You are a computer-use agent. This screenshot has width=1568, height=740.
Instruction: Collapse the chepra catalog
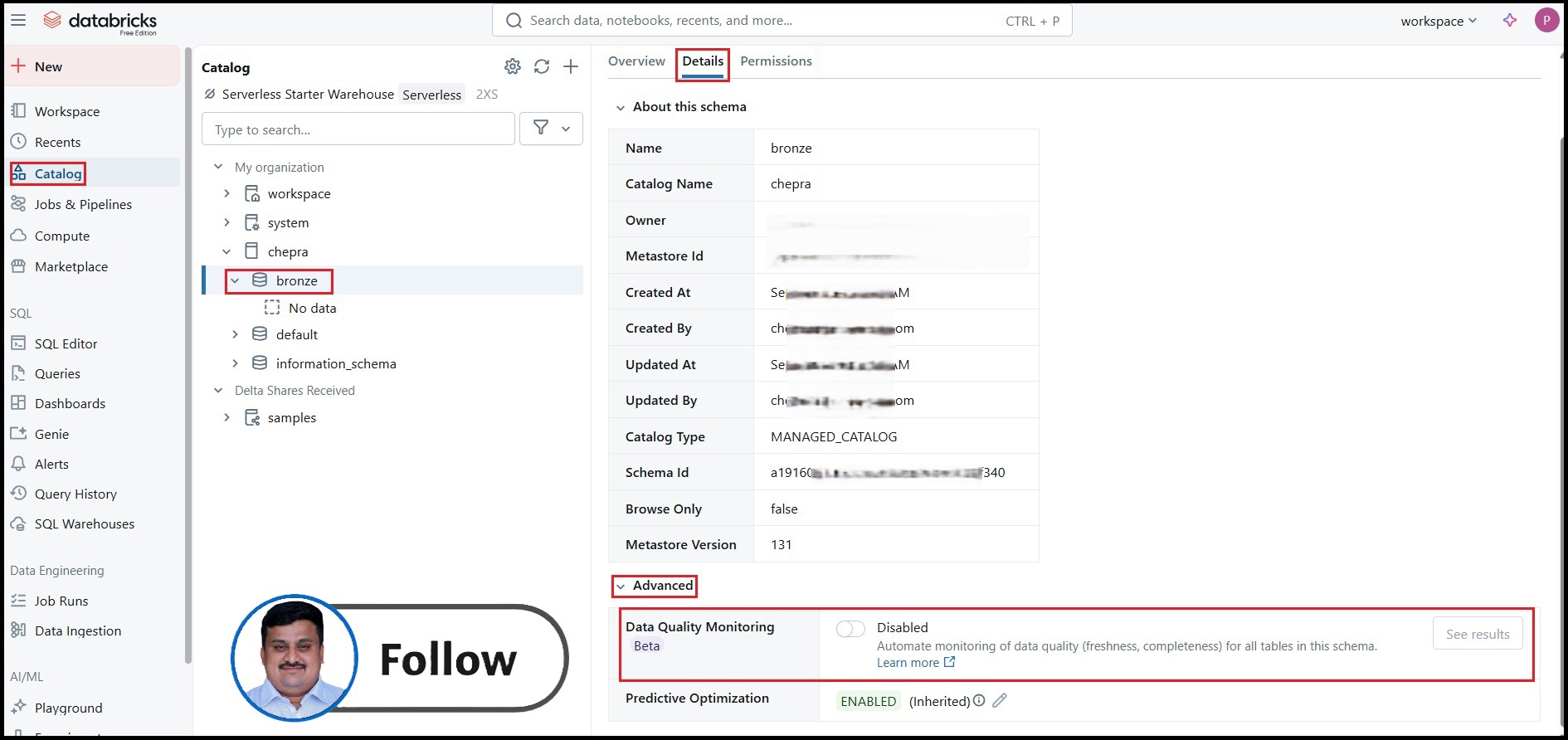coord(226,251)
